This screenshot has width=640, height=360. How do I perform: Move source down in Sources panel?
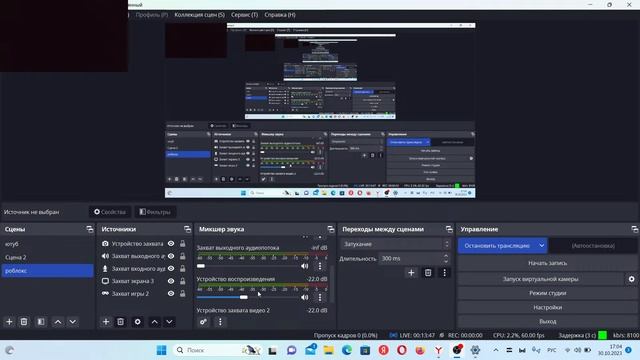[x=169, y=322]
